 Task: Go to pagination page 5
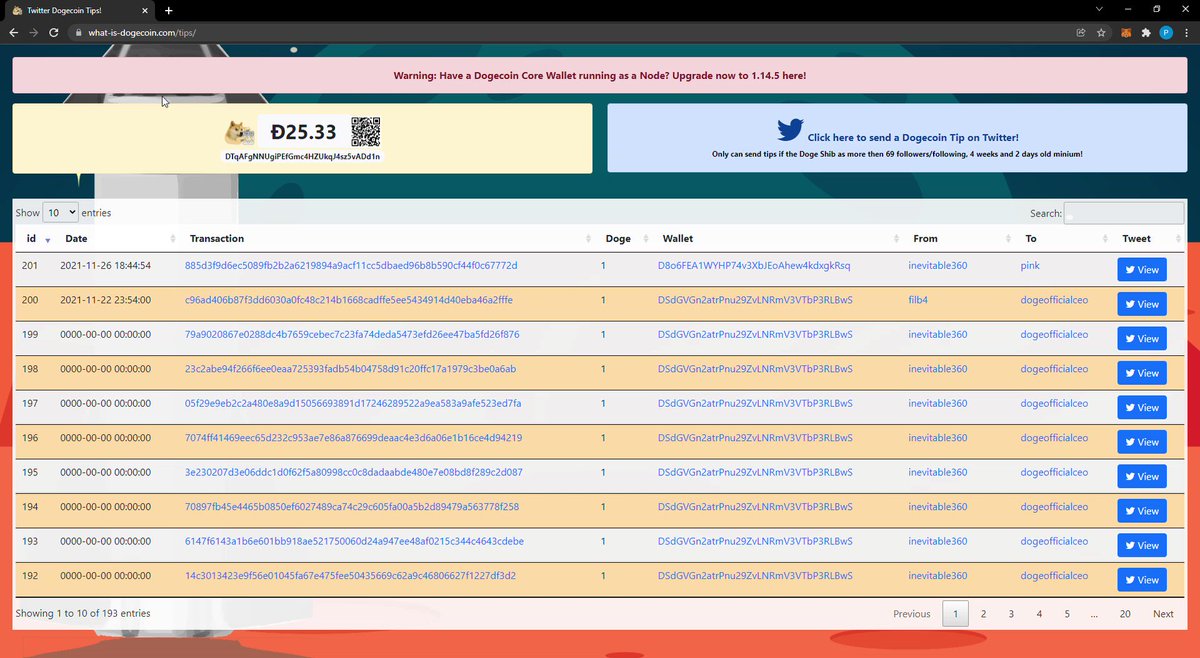point(1067,614)
